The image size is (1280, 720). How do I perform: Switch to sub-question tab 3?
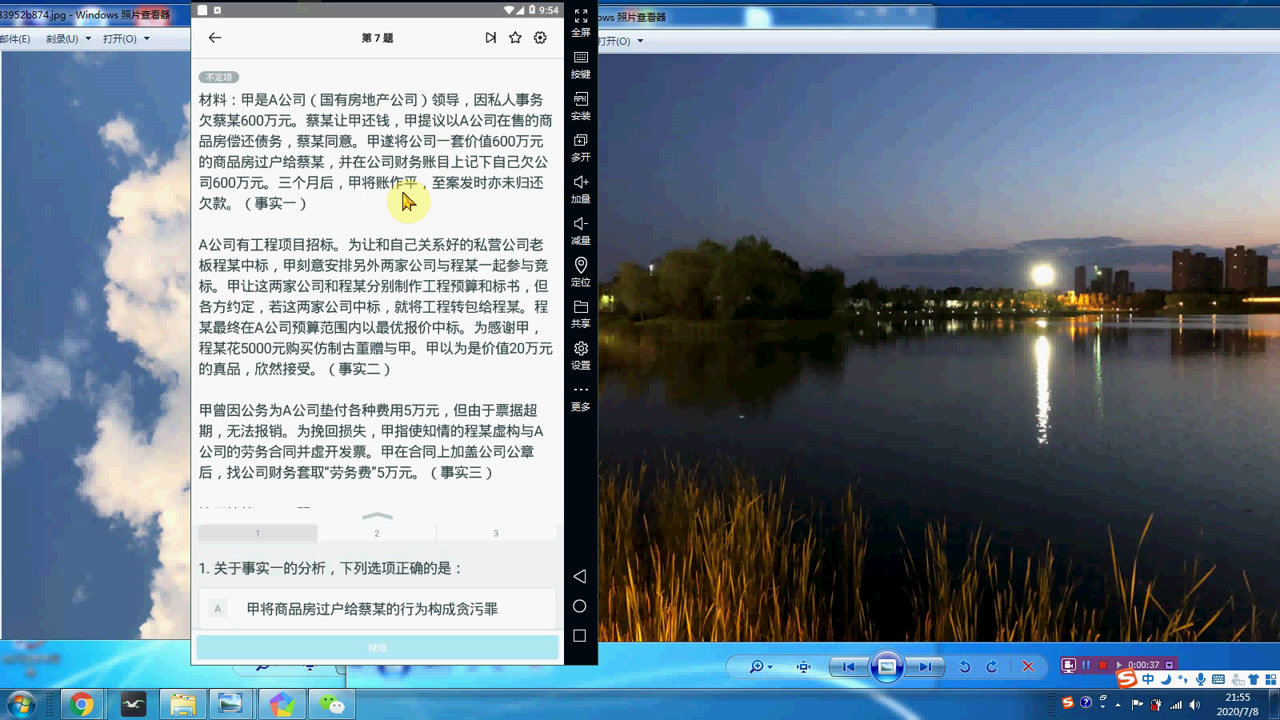(496, 533)
